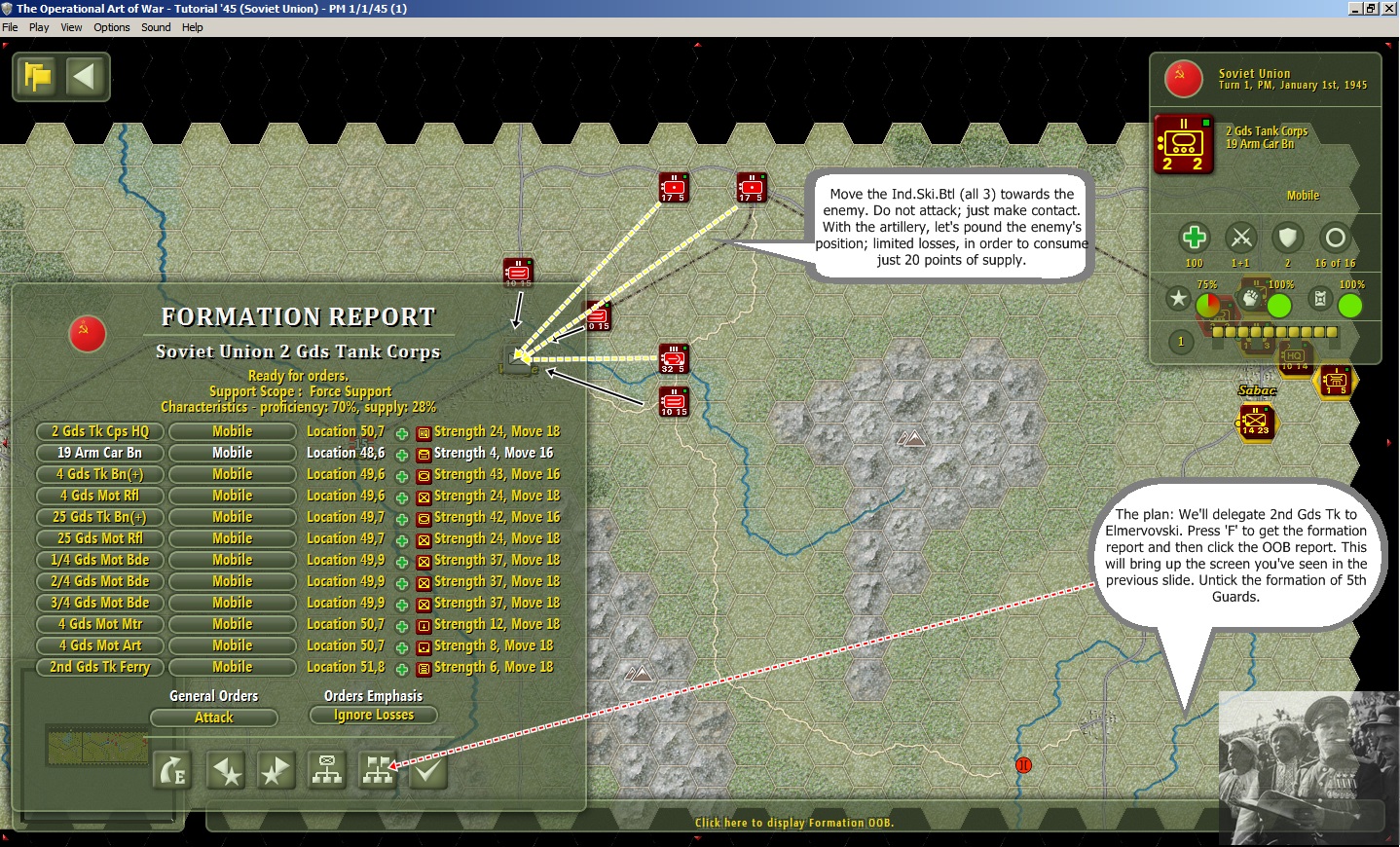
Task: Click the checkmark icon in Formation Report
Action: tap(427, 771)
